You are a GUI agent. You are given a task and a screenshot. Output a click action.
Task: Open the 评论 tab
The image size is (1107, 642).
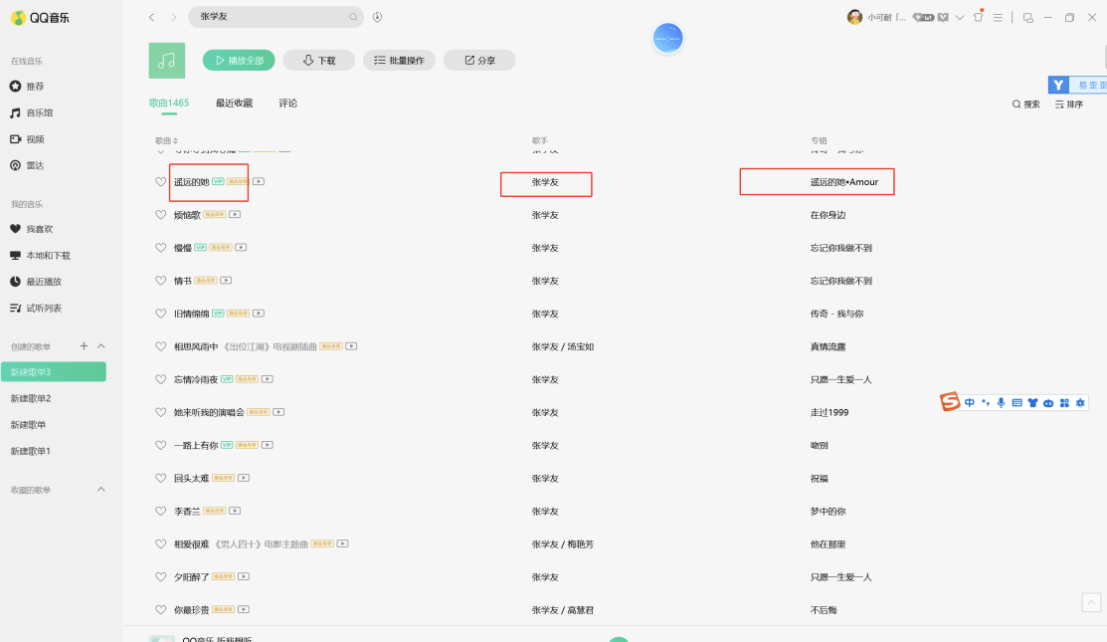[x=287, y=103]
